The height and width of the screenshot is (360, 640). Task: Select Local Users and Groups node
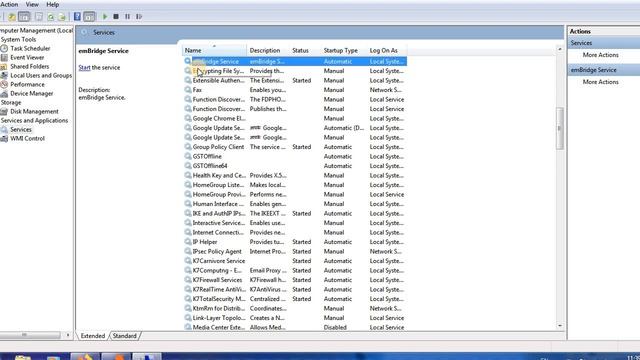pos(41,76)
